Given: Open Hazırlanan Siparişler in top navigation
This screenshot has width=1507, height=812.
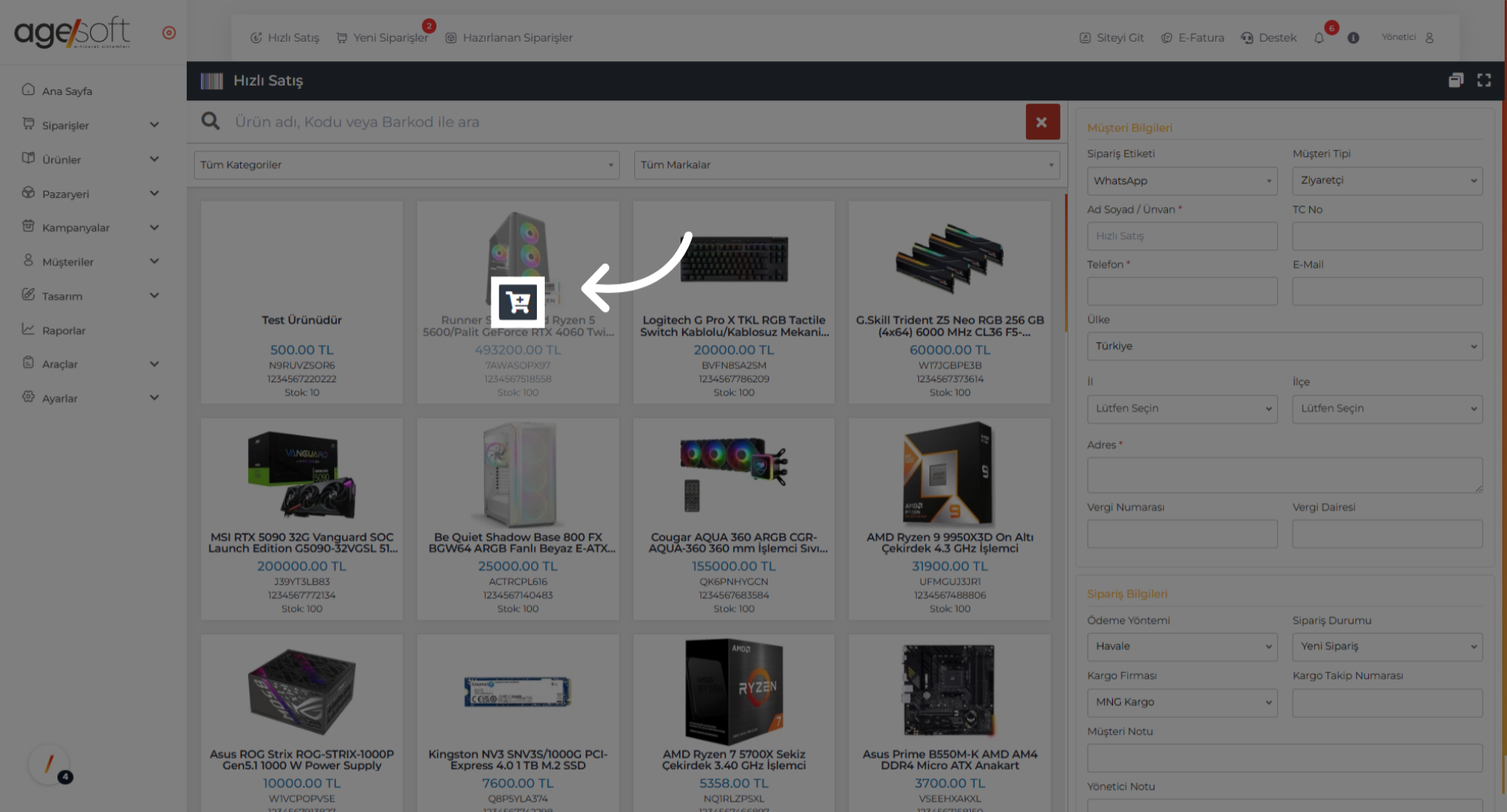Looking at the screenshot, I should [x=509, y=38].
